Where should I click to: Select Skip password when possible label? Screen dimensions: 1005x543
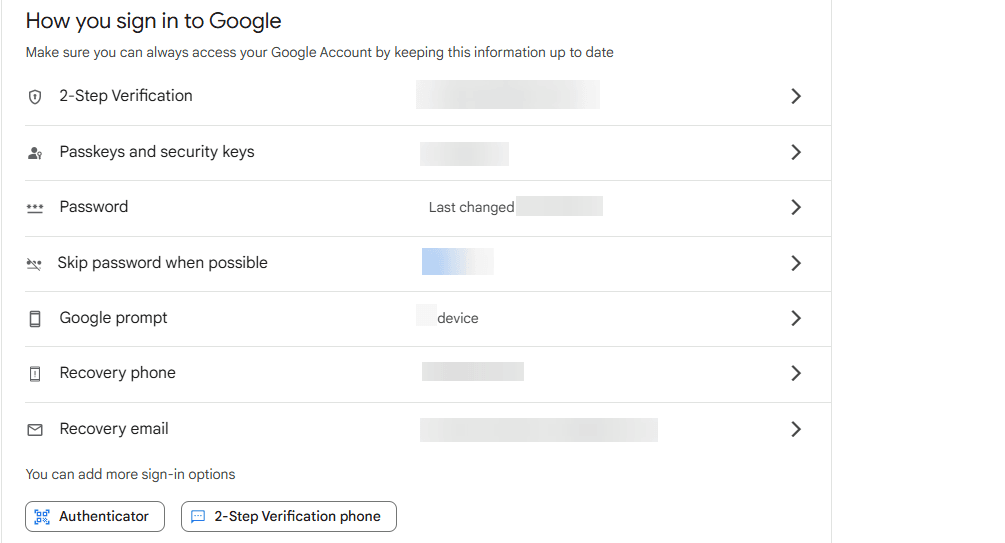point(162,263)
